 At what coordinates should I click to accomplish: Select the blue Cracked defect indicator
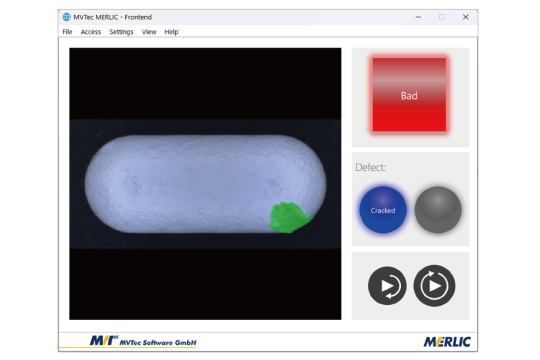(383, 210)
